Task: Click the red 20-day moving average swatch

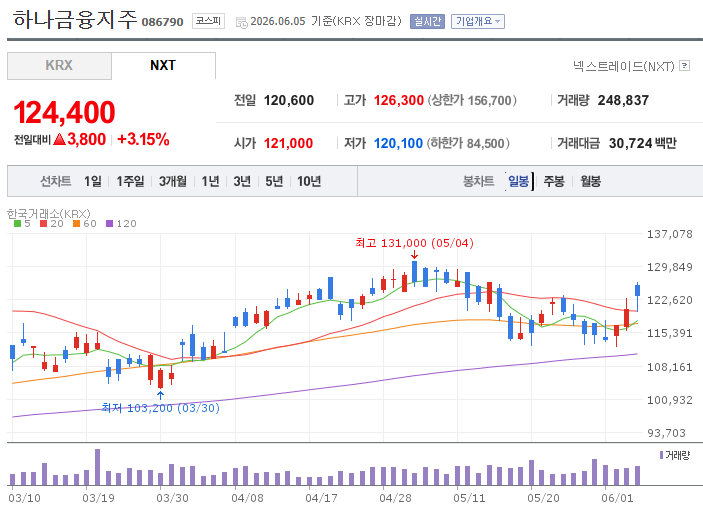Action: (43, 223)
